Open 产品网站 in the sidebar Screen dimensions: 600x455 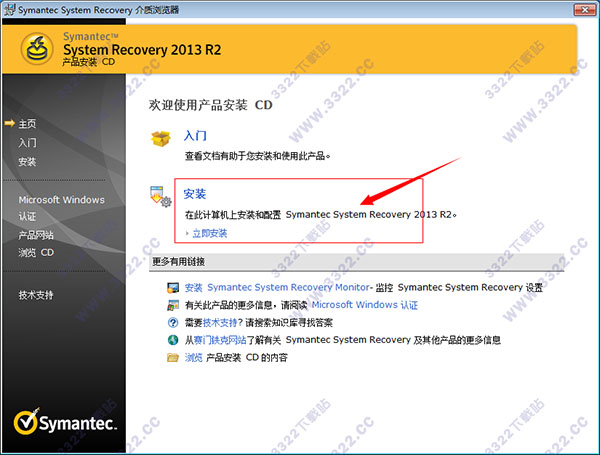tap(36, 235)
